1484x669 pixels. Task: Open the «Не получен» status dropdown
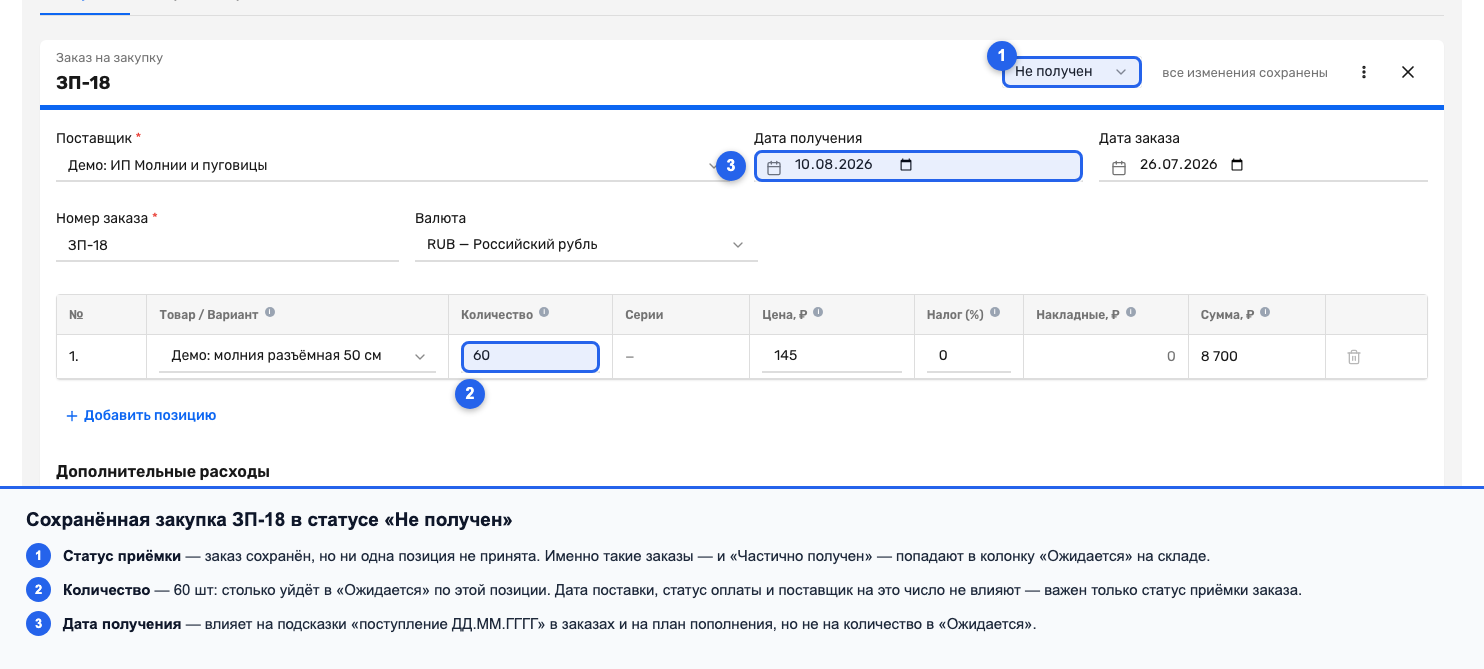click(1072, 72)
